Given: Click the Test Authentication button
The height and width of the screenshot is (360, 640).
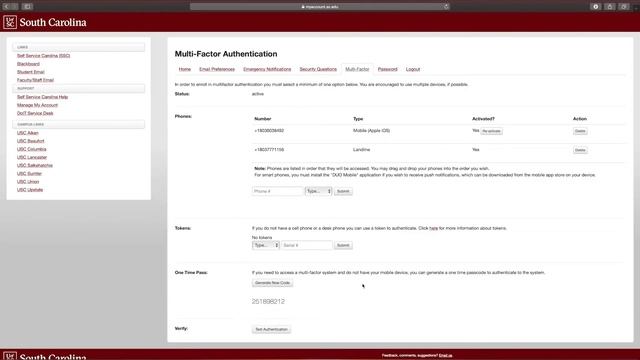Looking at the screenshot, I should pos(271,329).
